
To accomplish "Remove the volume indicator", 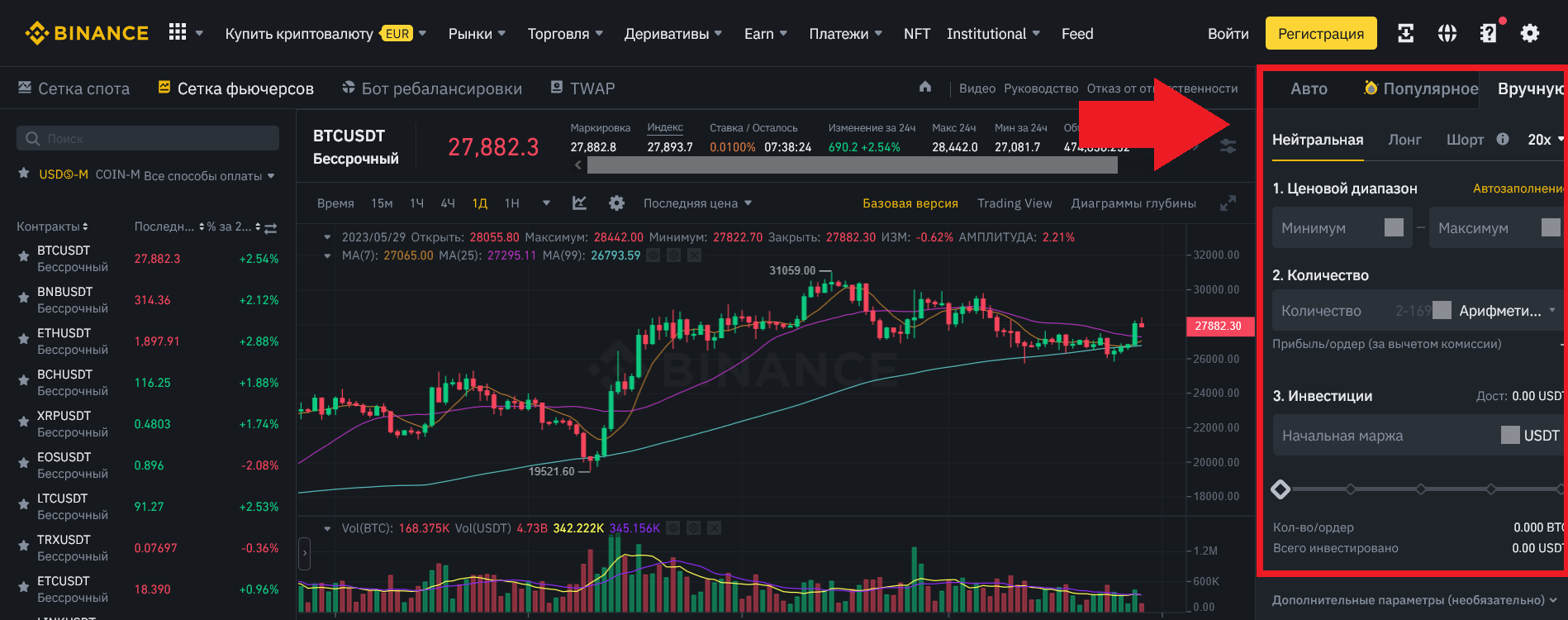I will click(714, 527).
